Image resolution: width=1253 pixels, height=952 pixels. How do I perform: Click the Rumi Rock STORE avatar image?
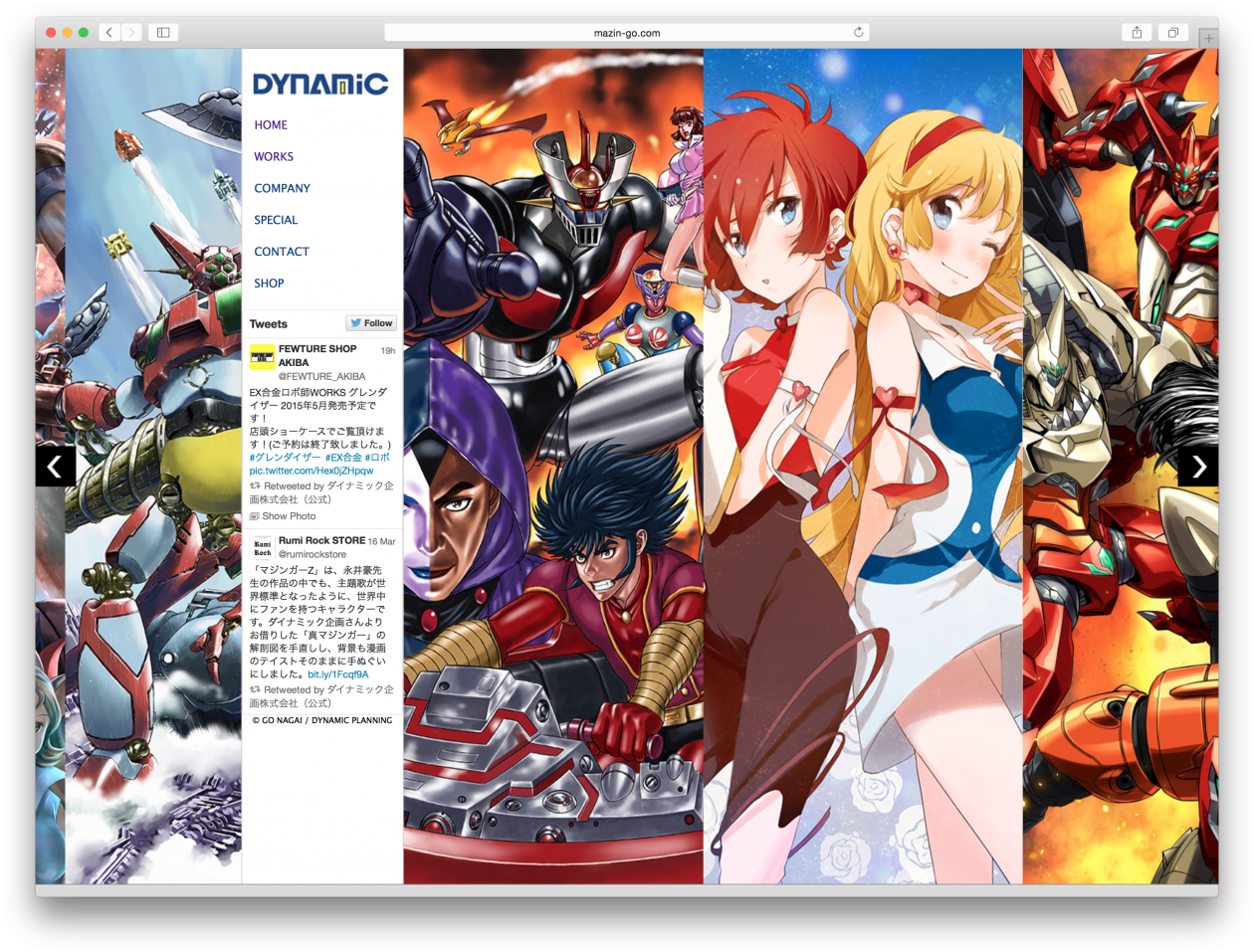coord(262,547)
